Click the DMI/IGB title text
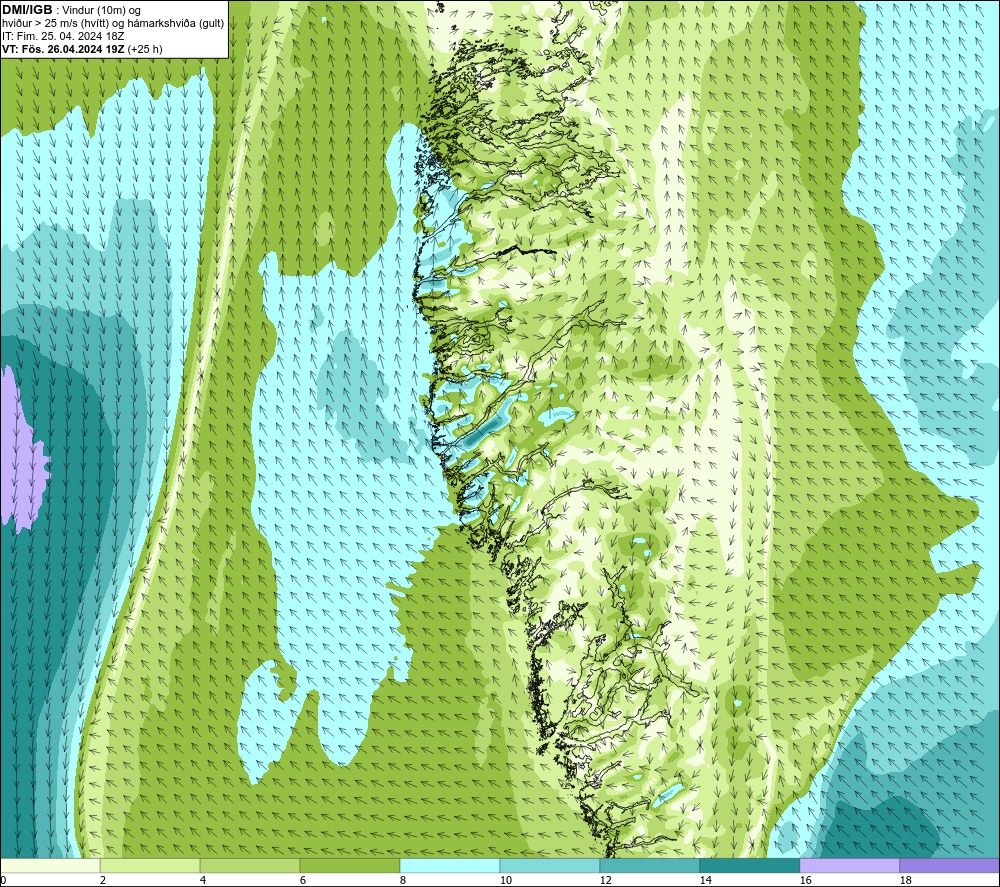Image resolution: width=1000 pixels, height=887 pixels. (x=27, y=10)
